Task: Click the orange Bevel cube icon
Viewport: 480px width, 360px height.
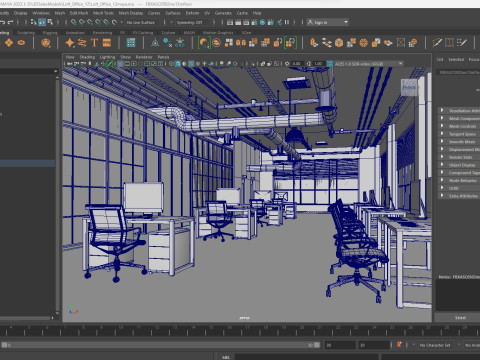Action: tap(339, 43)
